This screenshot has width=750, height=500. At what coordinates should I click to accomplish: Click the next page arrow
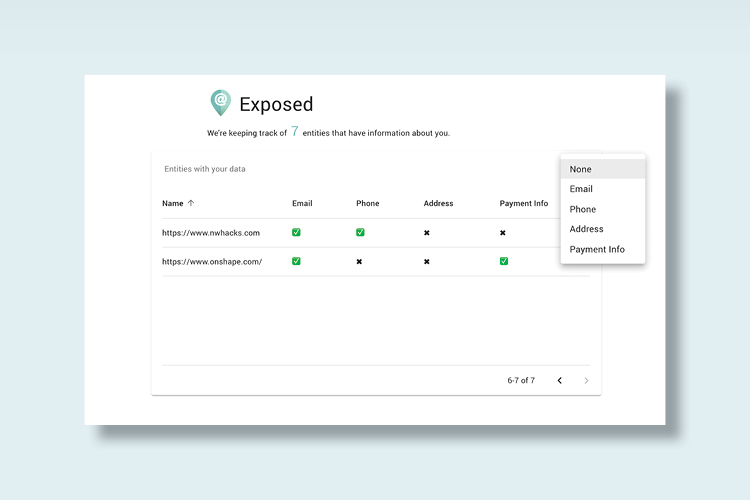586,380
